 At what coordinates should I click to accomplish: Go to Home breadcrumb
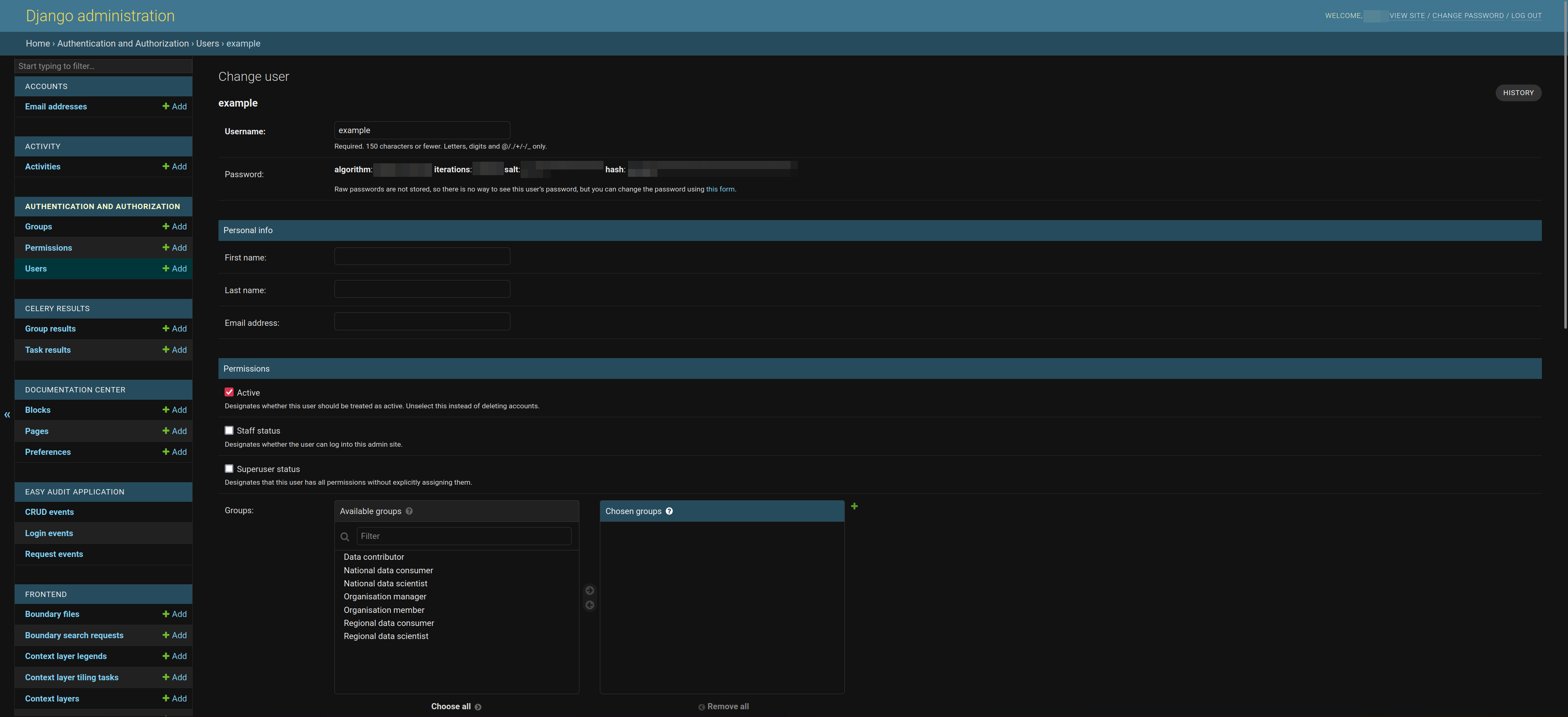(38, 44)
